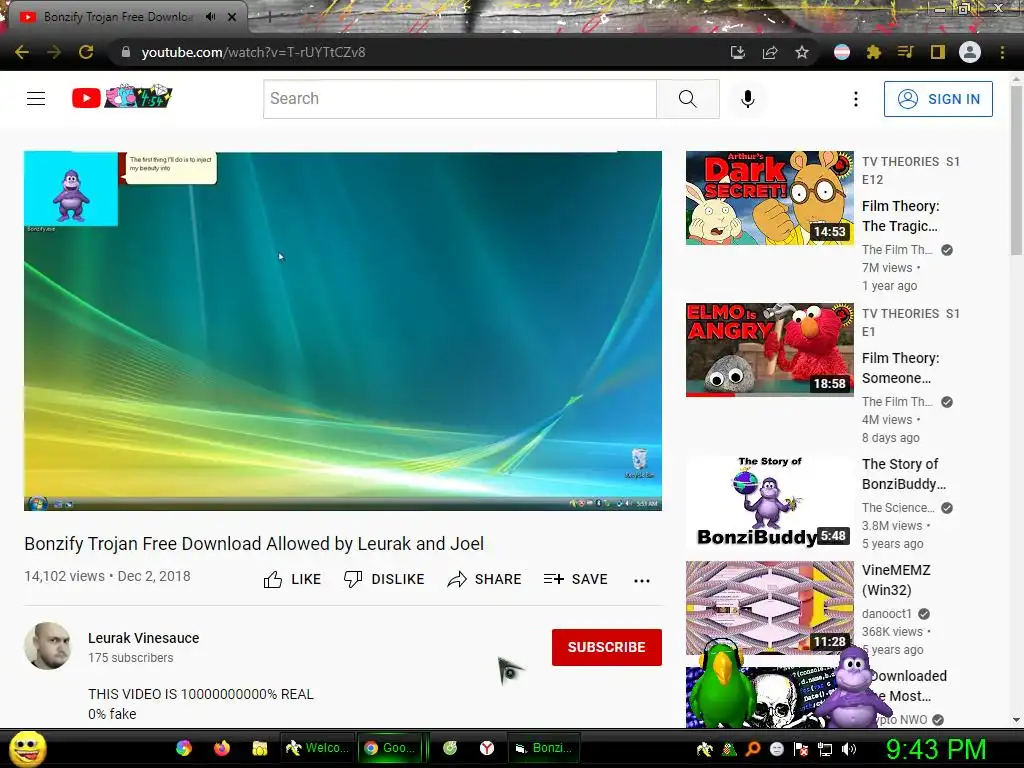Viewport: 1024px width, 768px height.
Task: Open the Chrome profile avatar
Action: [970, 52]
